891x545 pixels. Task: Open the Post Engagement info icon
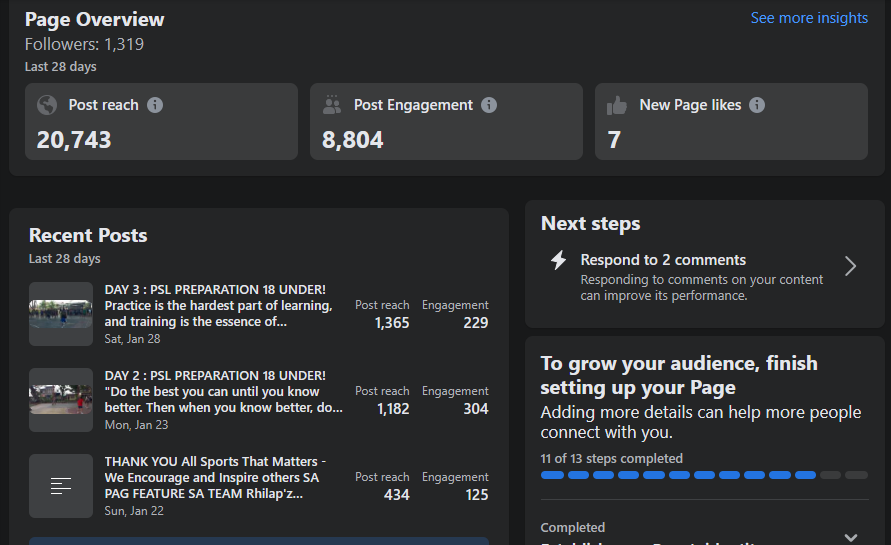coord(489,105)
